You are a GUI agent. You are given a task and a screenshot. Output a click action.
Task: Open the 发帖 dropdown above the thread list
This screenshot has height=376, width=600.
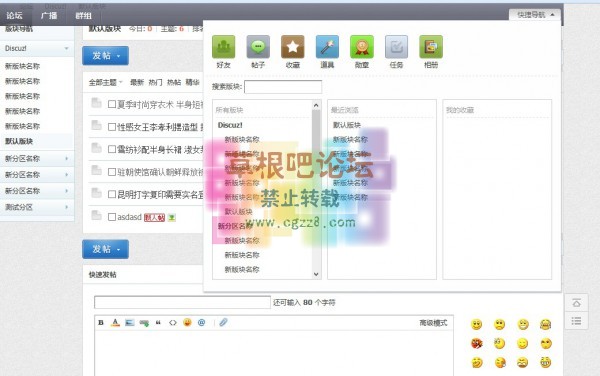(105, 56)
